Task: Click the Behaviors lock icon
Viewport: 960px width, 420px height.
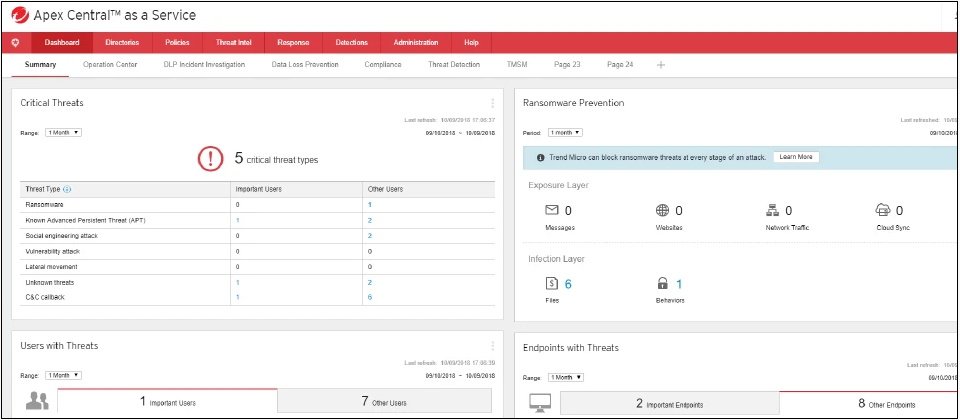Action: (662, 283)
